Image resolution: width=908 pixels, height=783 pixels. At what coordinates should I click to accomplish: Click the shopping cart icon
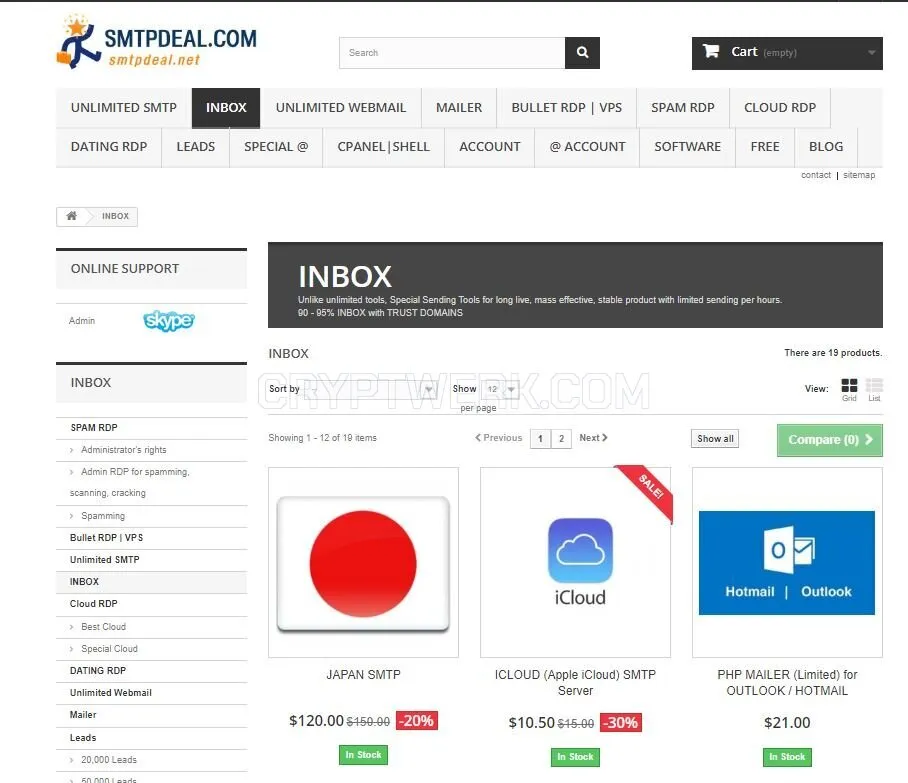coord(711,51)
